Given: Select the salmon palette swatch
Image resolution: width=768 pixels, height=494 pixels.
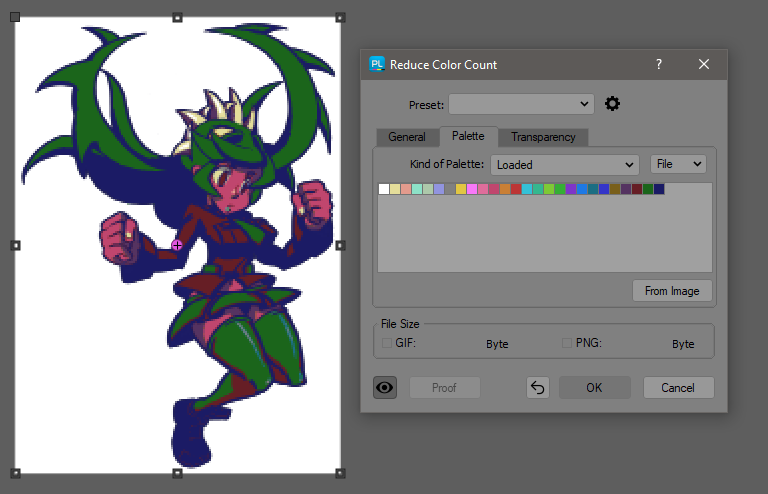Looking at the screenshot, I should [x=406, y=189].
